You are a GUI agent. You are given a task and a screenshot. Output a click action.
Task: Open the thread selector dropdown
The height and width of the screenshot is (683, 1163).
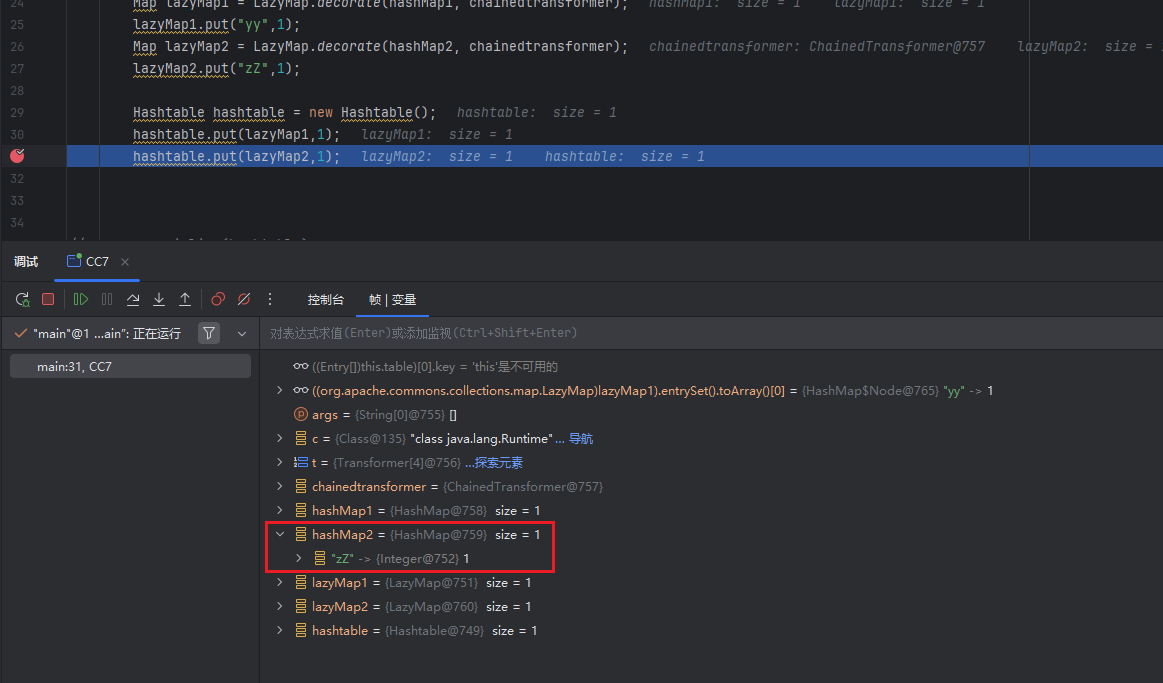(241, 333)
